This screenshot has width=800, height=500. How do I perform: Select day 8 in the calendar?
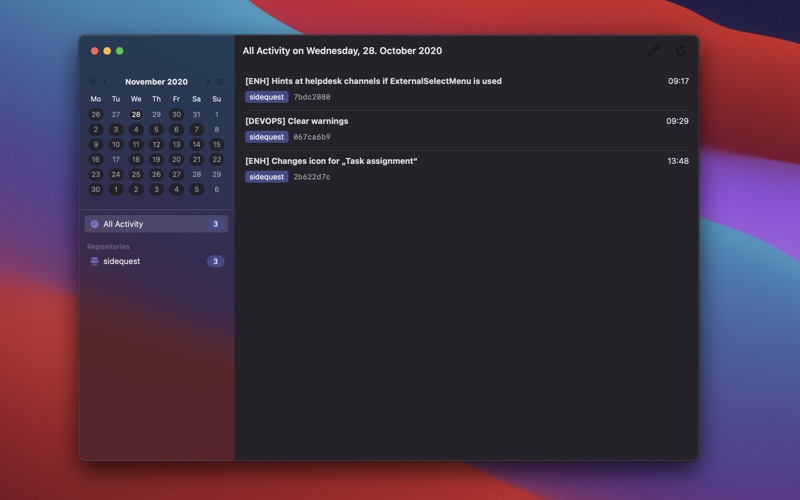[217, 130]
